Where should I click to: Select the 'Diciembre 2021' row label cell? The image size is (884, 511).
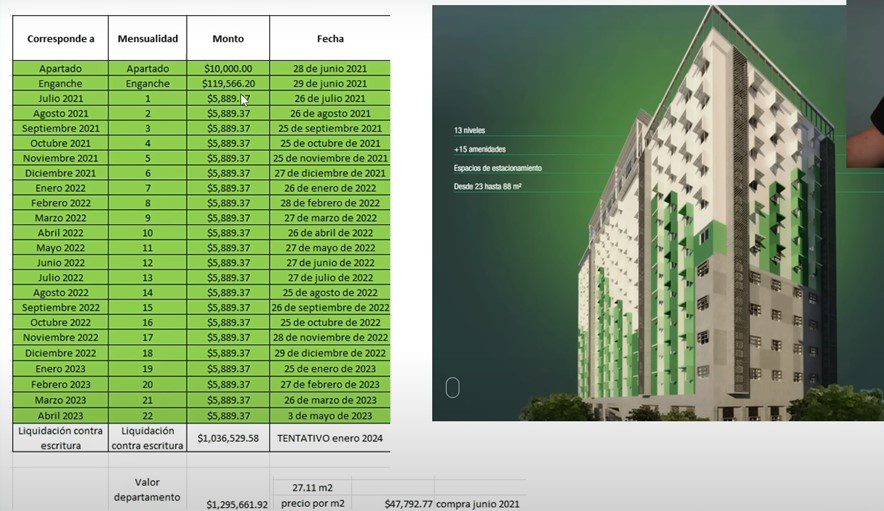pos(60,173)
